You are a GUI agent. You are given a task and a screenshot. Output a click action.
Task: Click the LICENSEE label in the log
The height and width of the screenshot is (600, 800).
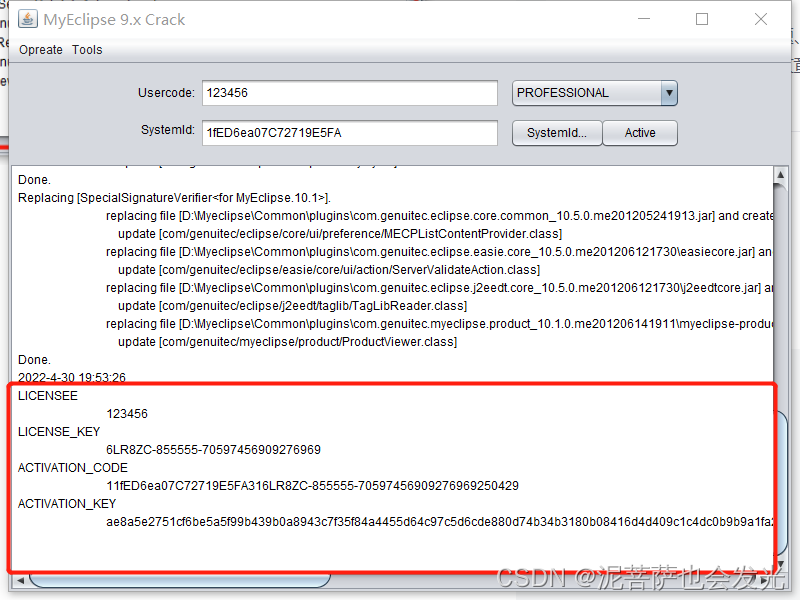click(48, 396)
